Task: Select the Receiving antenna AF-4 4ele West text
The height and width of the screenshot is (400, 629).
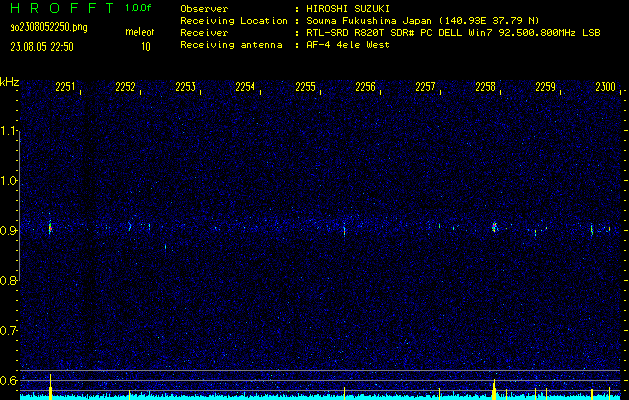Action: pyautogui.click(x=291, y=45)
